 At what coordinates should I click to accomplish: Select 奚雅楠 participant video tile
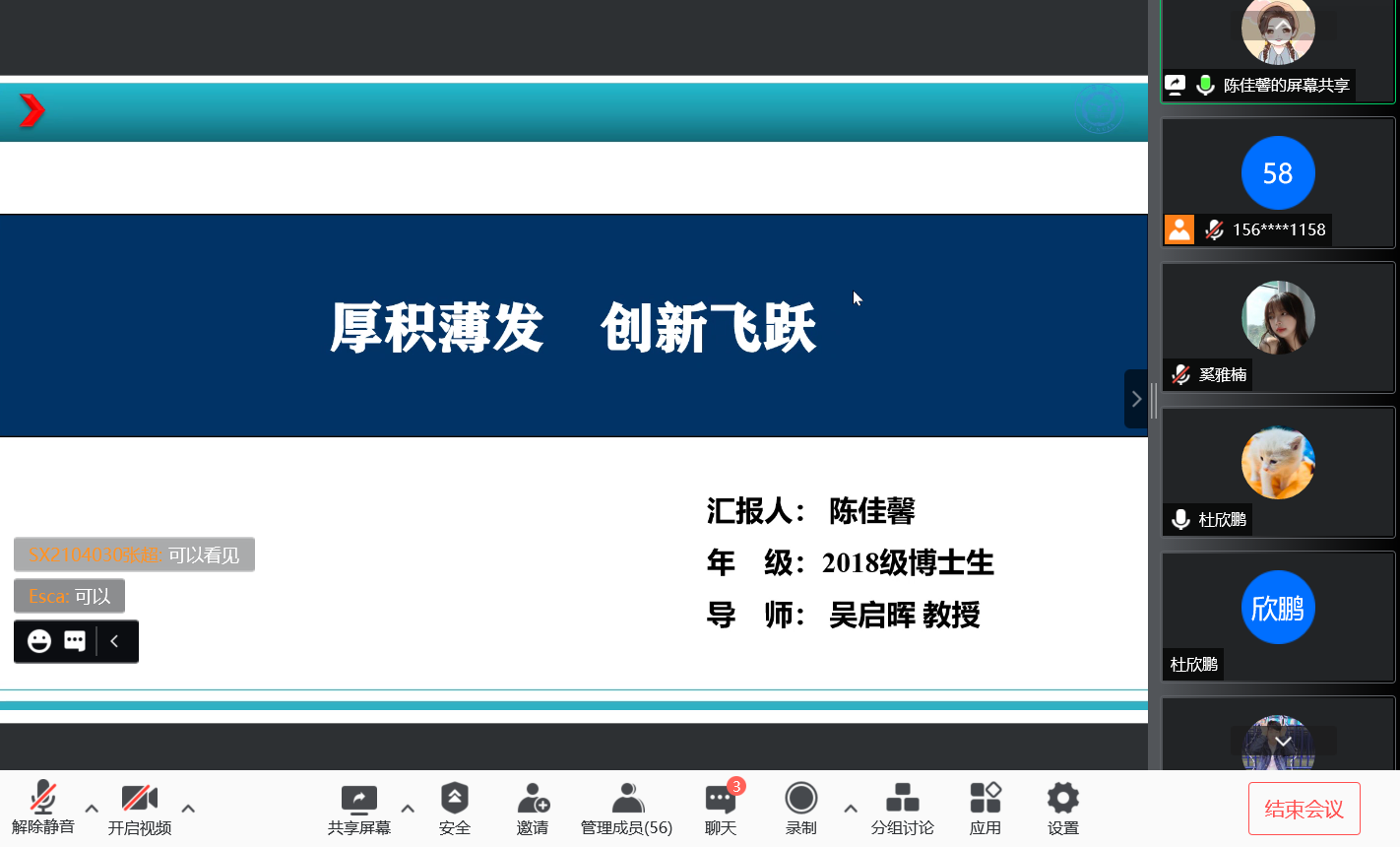pos(1278,327)
